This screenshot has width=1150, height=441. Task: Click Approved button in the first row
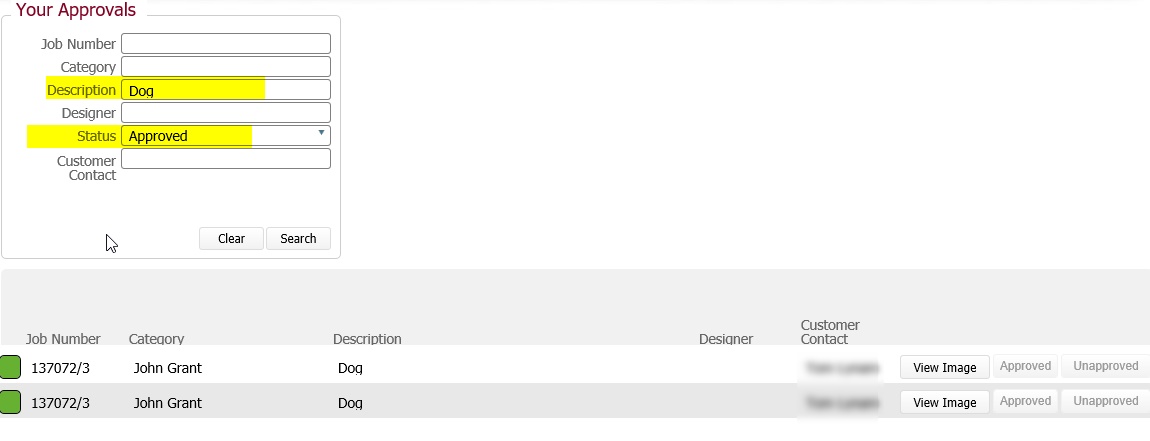1025,366
